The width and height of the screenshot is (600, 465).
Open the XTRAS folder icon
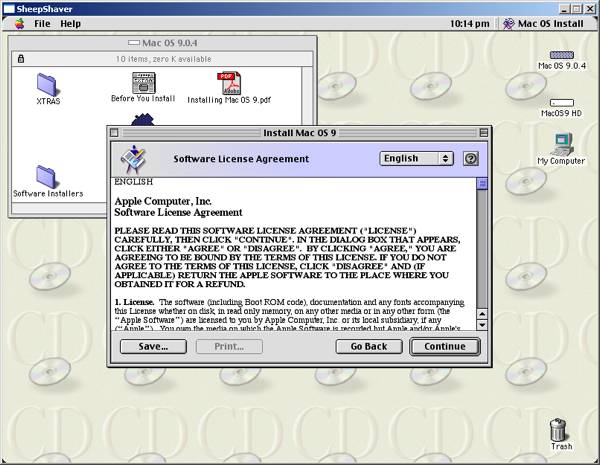[x=47, y=84]
